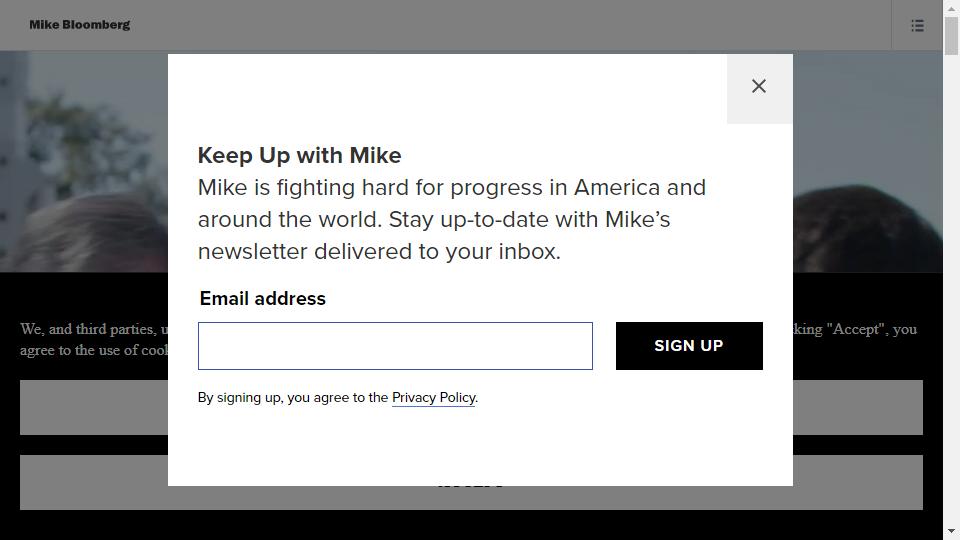Open the Privacy Policy link
Viewport: 960px width, 540px height.
pos(433,398)
